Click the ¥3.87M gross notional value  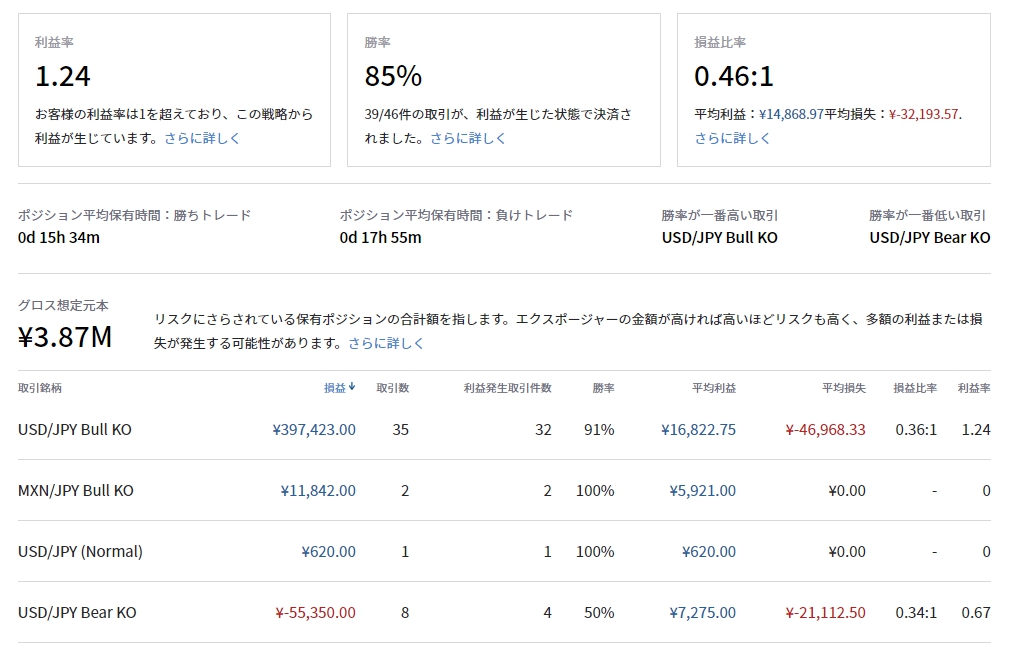pyautogui.click(x=65, y=337)
